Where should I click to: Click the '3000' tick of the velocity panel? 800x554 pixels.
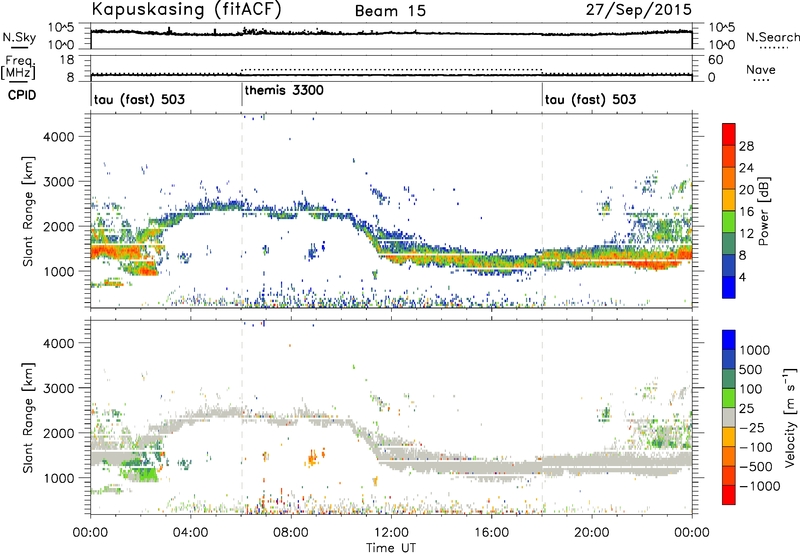point(58,388)
